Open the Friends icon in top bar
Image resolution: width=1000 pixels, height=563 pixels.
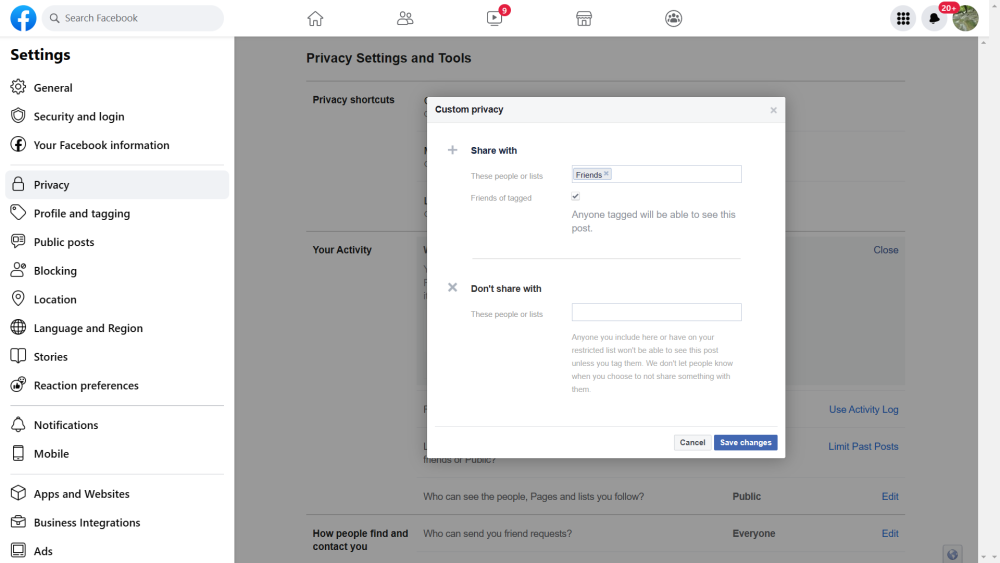click(x=405, y=18)
